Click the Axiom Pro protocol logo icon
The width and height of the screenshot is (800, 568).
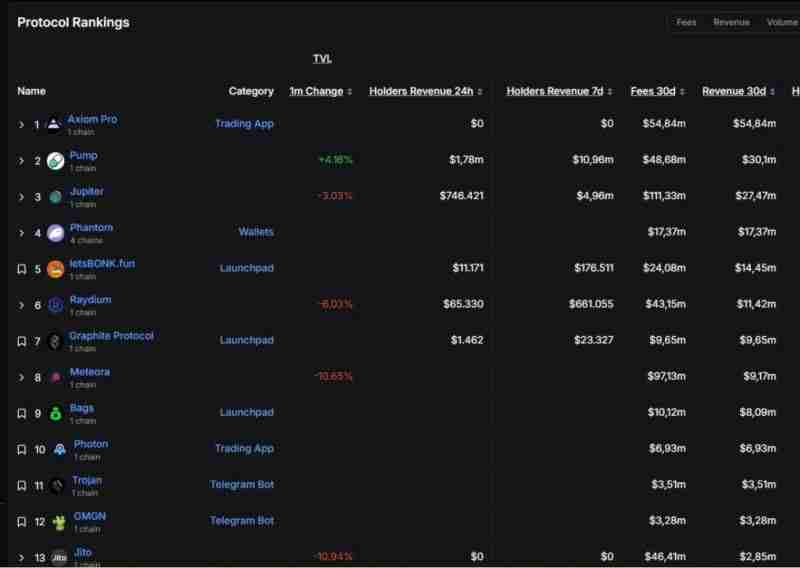[54, 124]
